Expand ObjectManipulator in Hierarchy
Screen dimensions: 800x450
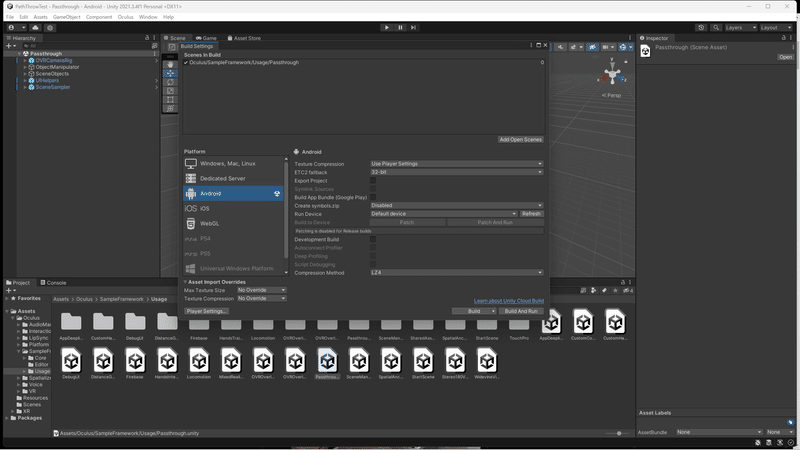coord(25,67)
